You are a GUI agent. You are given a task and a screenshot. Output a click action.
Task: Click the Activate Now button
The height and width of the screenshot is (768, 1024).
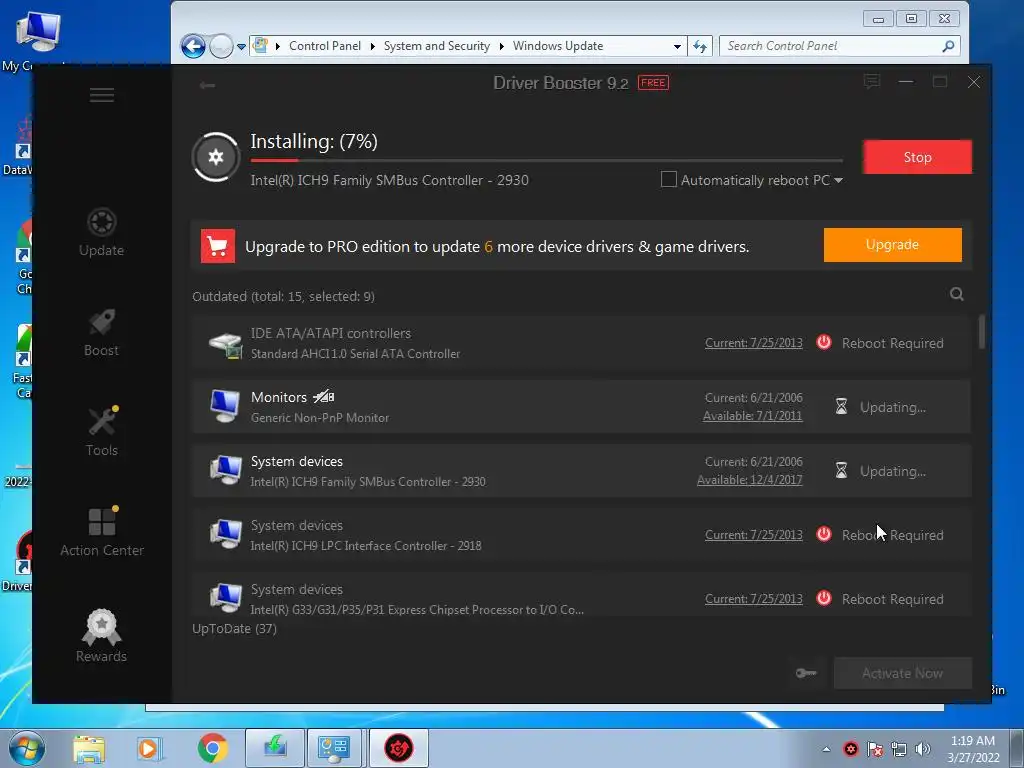pyautogui.click(x=903, y=673)
